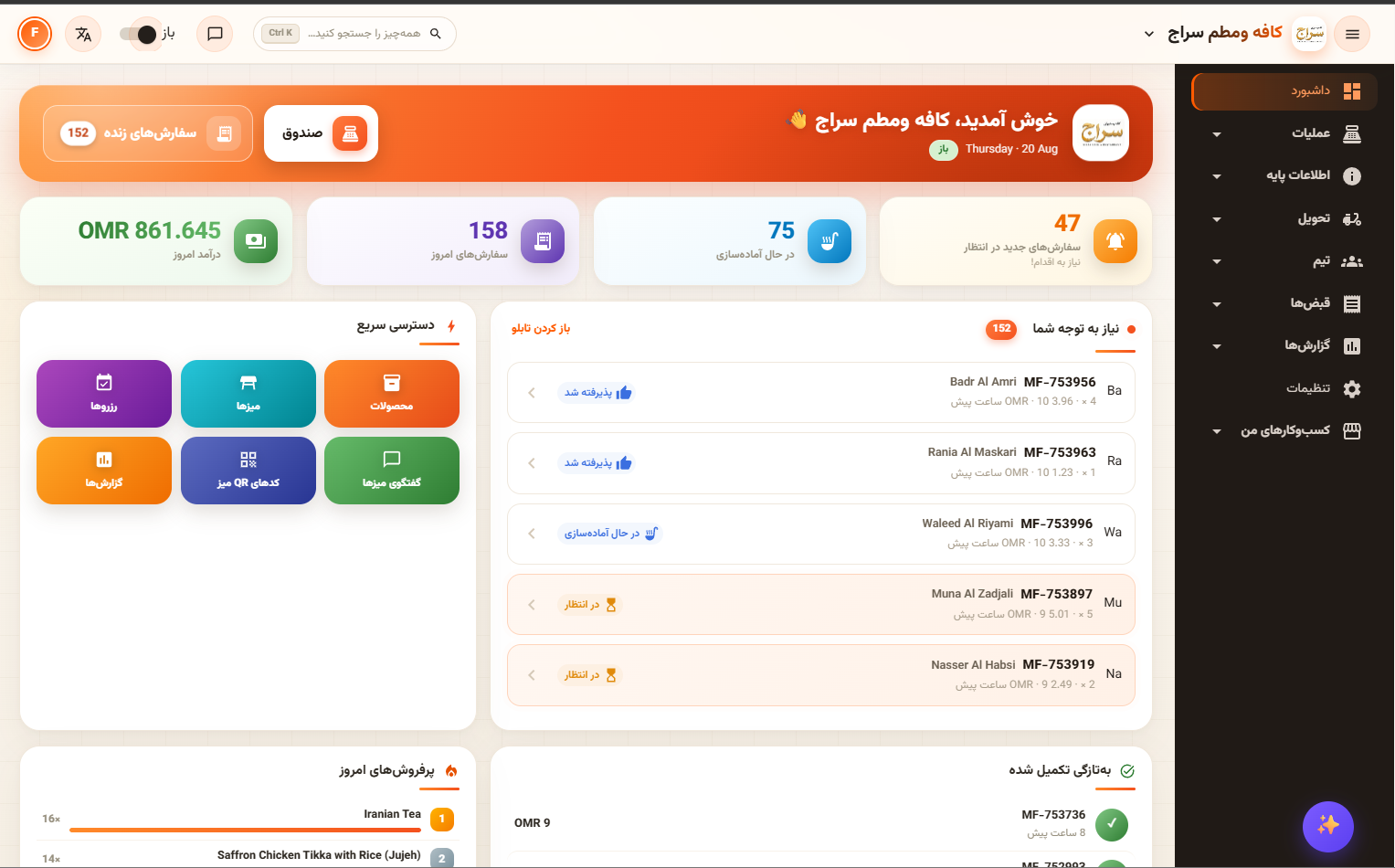Open the chat messages icon

(215, 34)
